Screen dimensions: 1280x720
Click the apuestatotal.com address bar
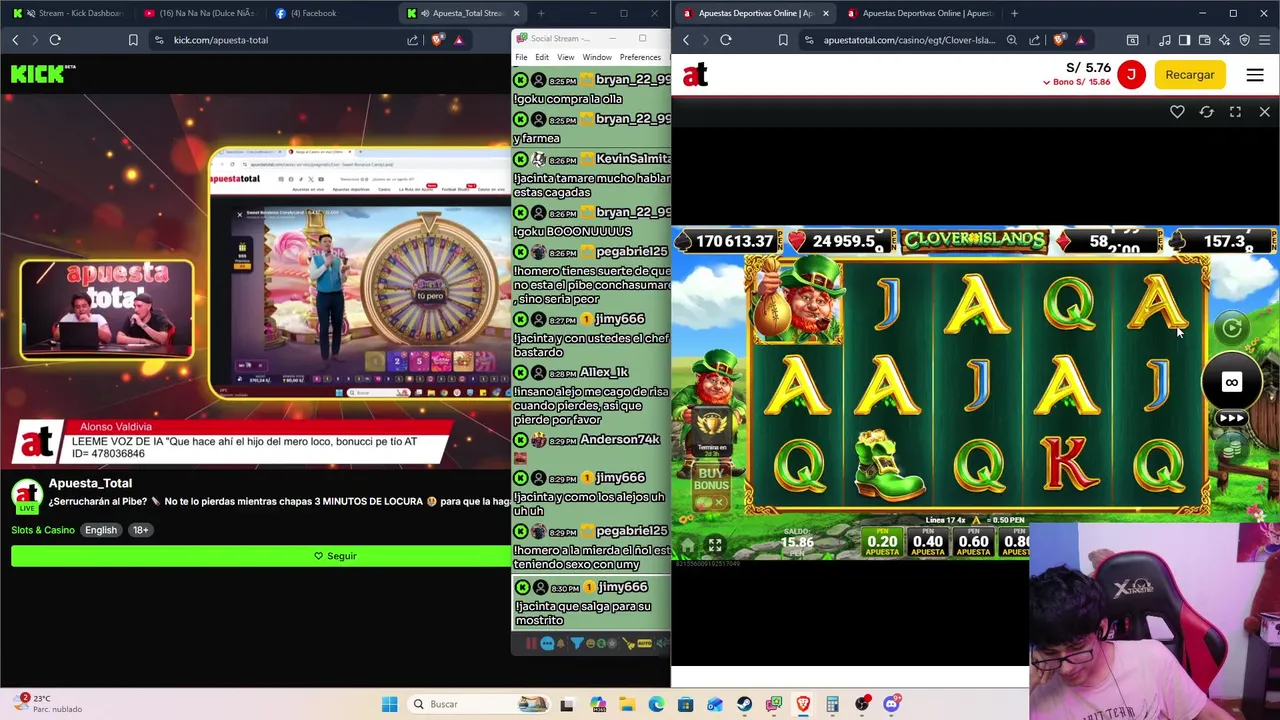click(909, 40)
